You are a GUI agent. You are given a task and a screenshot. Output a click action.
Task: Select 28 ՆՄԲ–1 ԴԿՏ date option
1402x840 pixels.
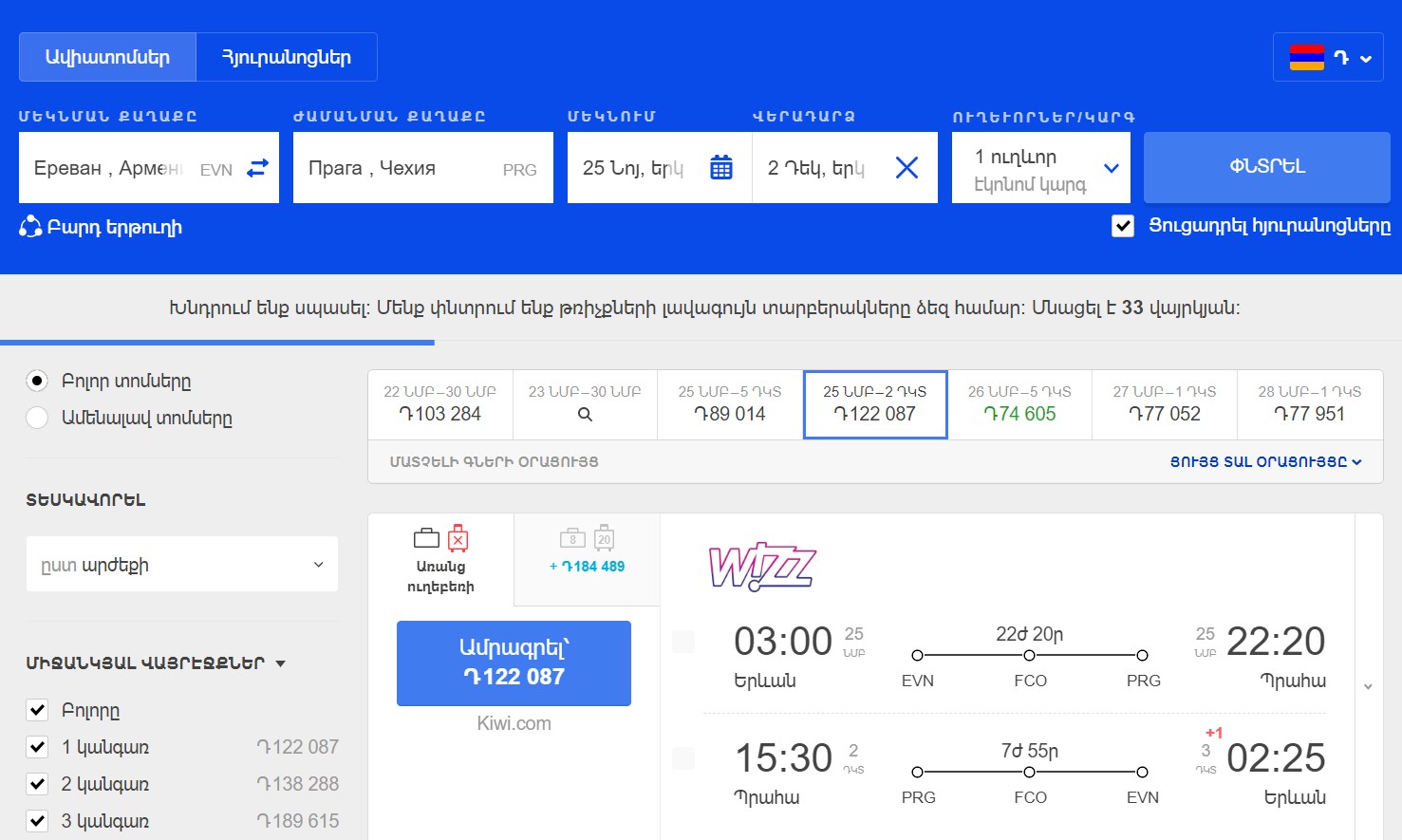pos(1310,404)
